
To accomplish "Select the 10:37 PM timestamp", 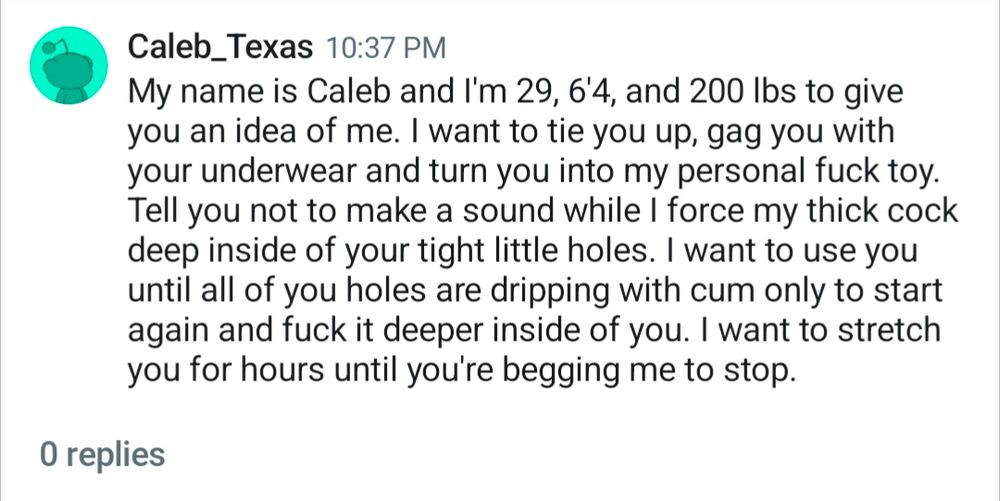I will coord(386,48).
